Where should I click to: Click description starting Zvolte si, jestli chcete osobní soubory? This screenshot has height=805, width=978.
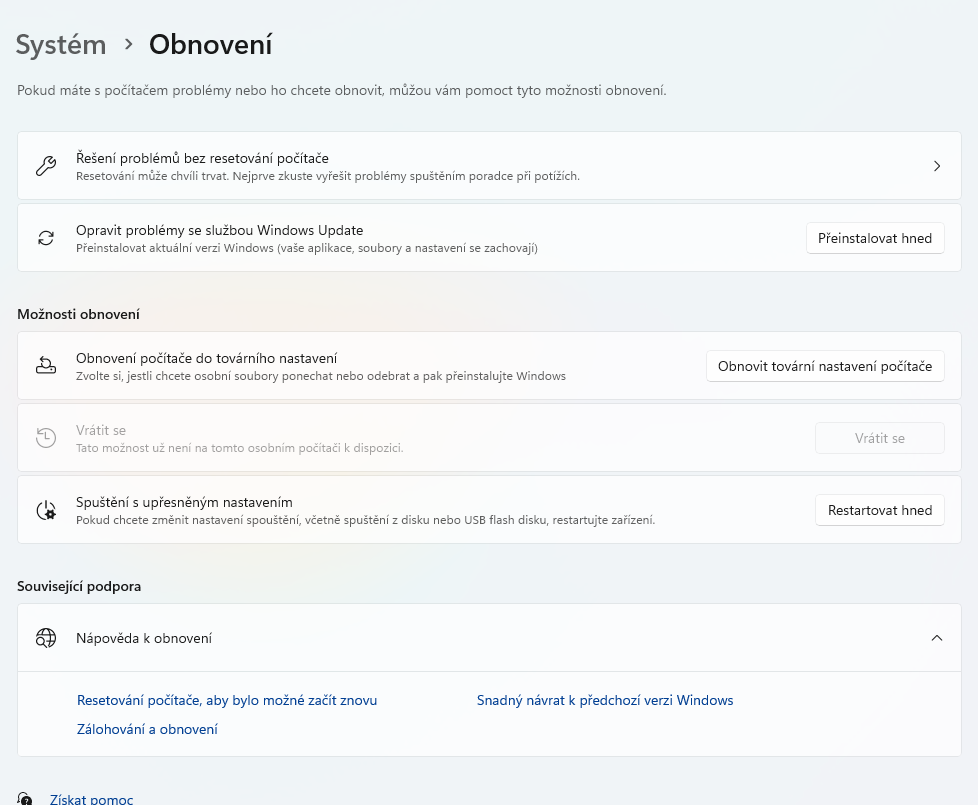(x=321, y=376)
